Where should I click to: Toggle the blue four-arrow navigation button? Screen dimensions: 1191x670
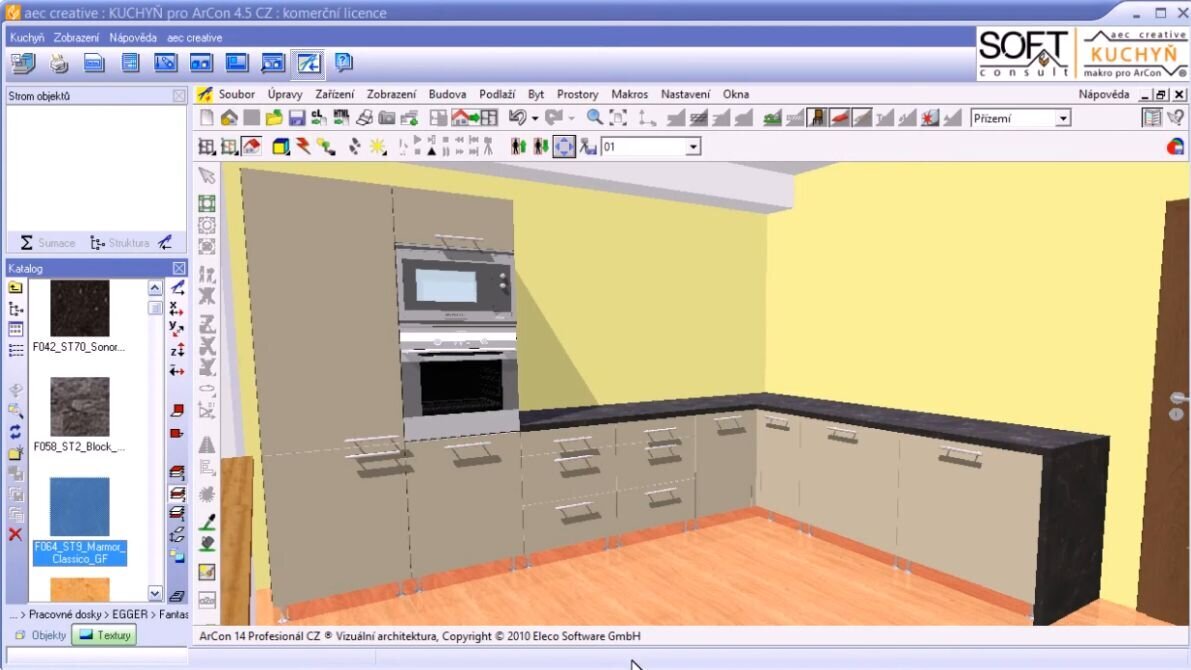(564, 147)
